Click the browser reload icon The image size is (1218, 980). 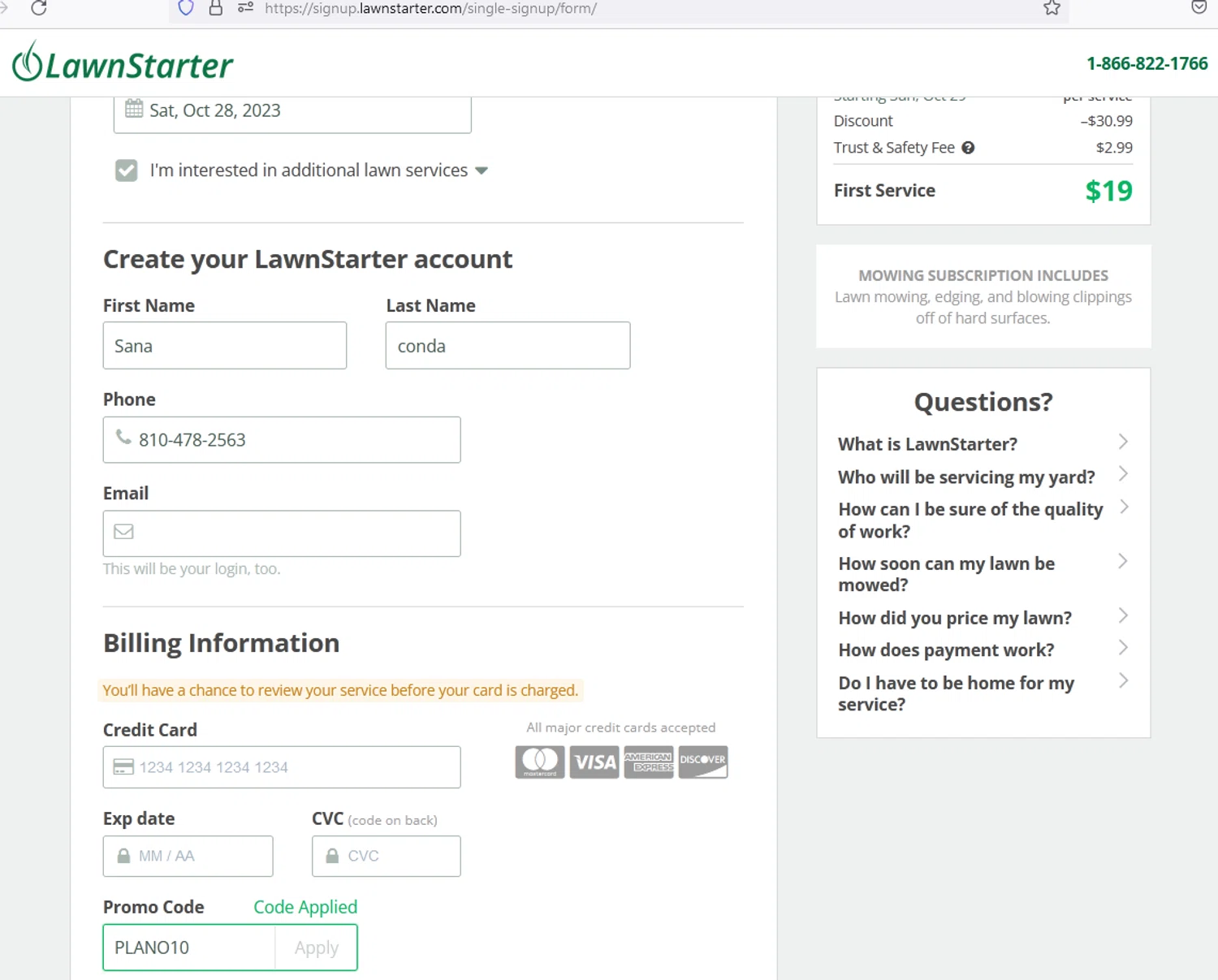(x=38, y=8)
